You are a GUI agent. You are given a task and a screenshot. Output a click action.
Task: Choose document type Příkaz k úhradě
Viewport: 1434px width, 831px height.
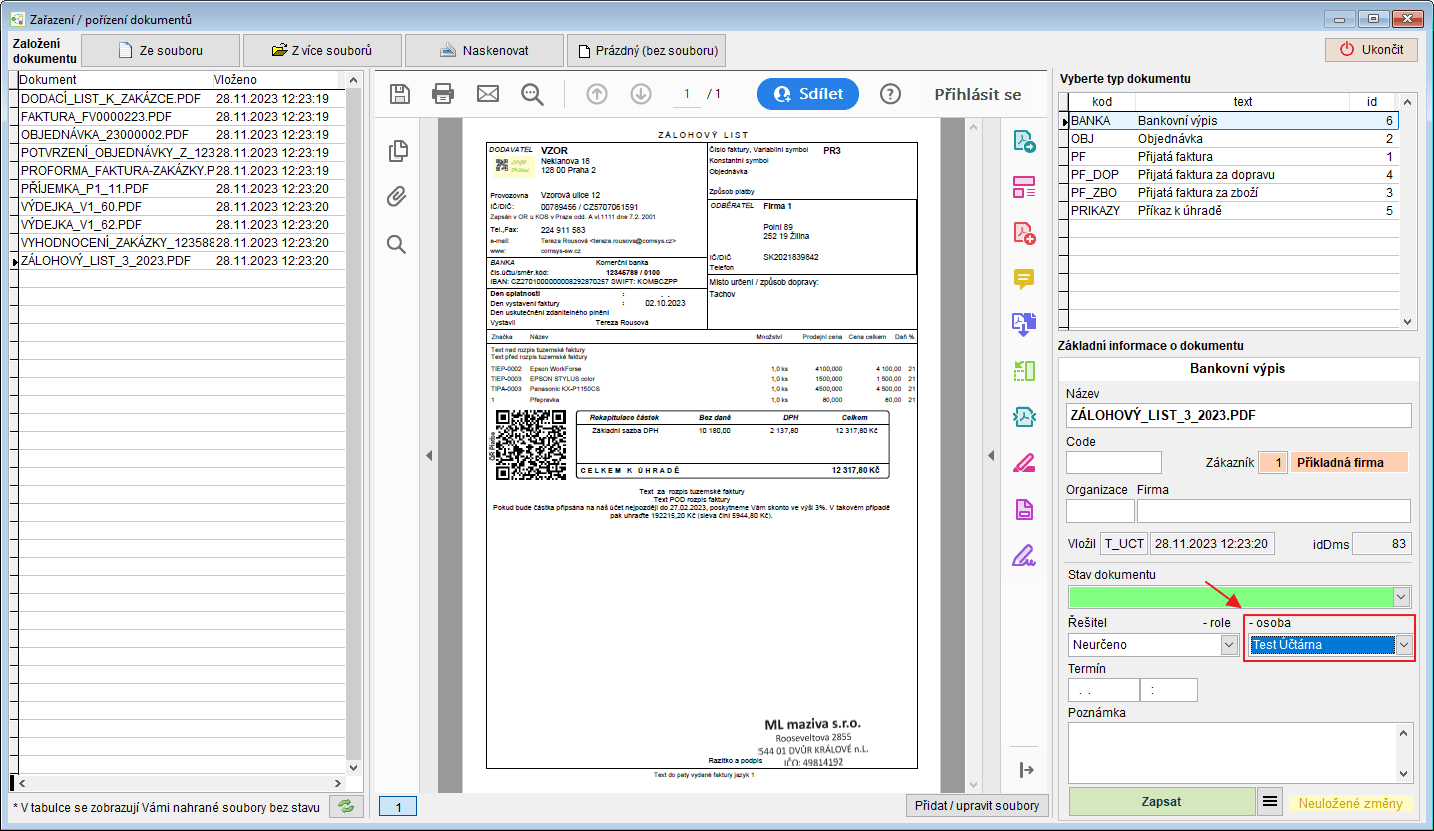1234,210
